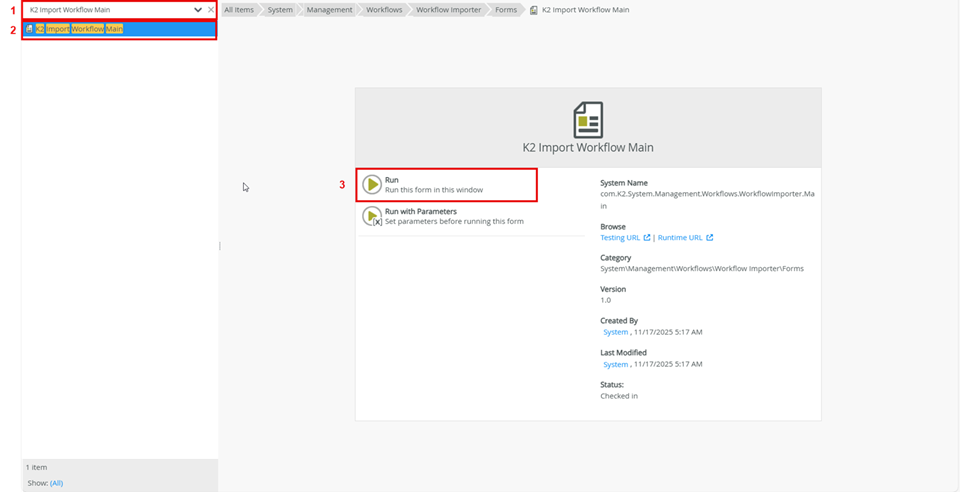This screenshot has width=960, height=492.
Task: Click the Run form play icon
Action: point(372,184)
